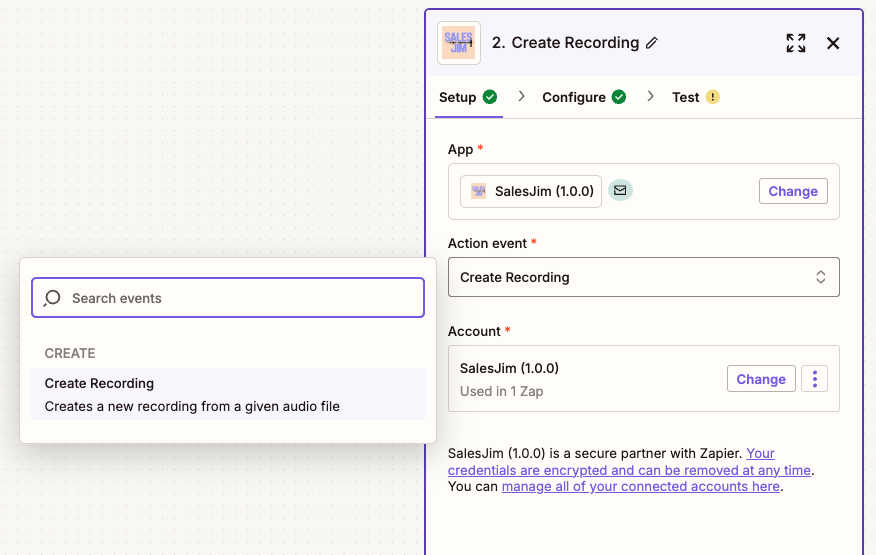Click the pencil icon to rename step
The width and height of the screenshot is (876, 555).
(x=652, y=43)
